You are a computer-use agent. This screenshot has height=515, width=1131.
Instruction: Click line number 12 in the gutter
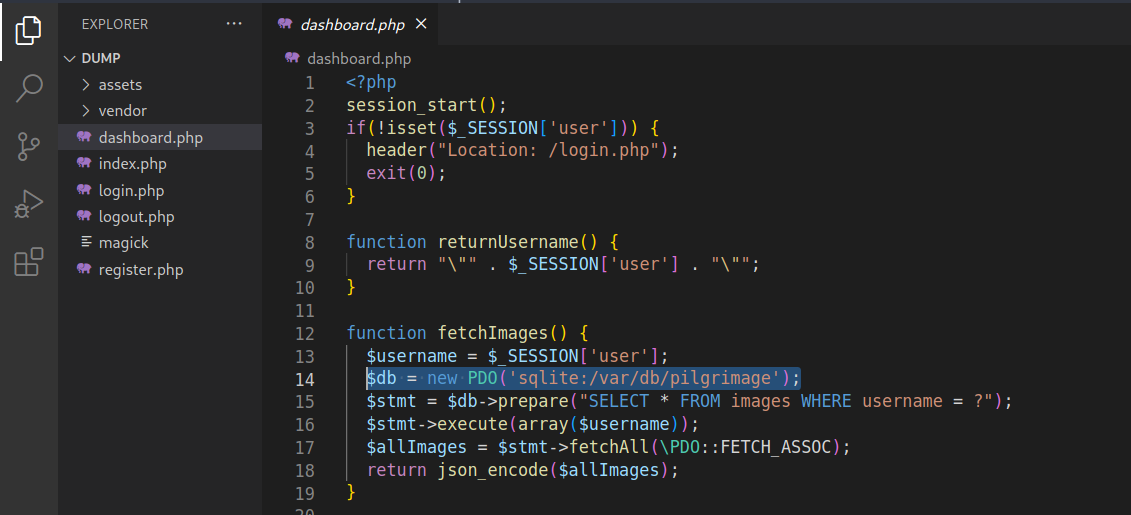(x=305, y=334)
